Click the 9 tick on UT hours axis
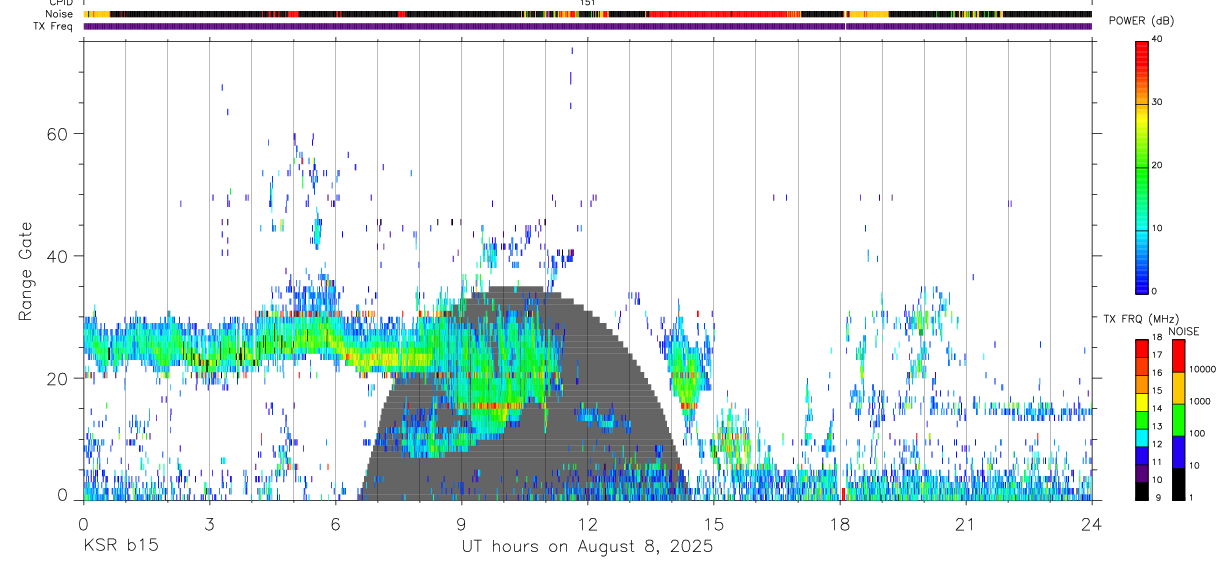Image resolution: width=1228 pixels, height=567 pixels. coord(462,523)
